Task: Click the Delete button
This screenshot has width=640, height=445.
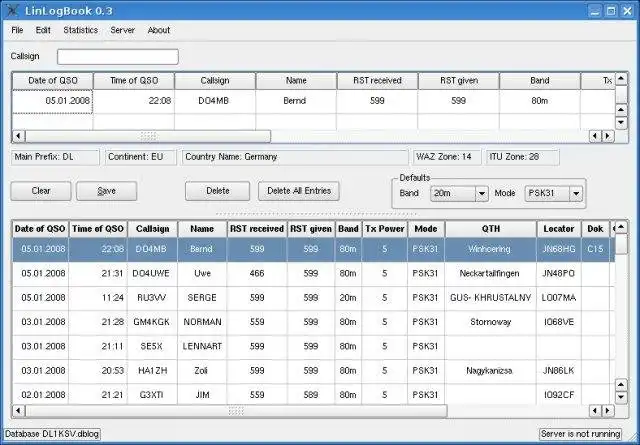Action: pos(218,191)
